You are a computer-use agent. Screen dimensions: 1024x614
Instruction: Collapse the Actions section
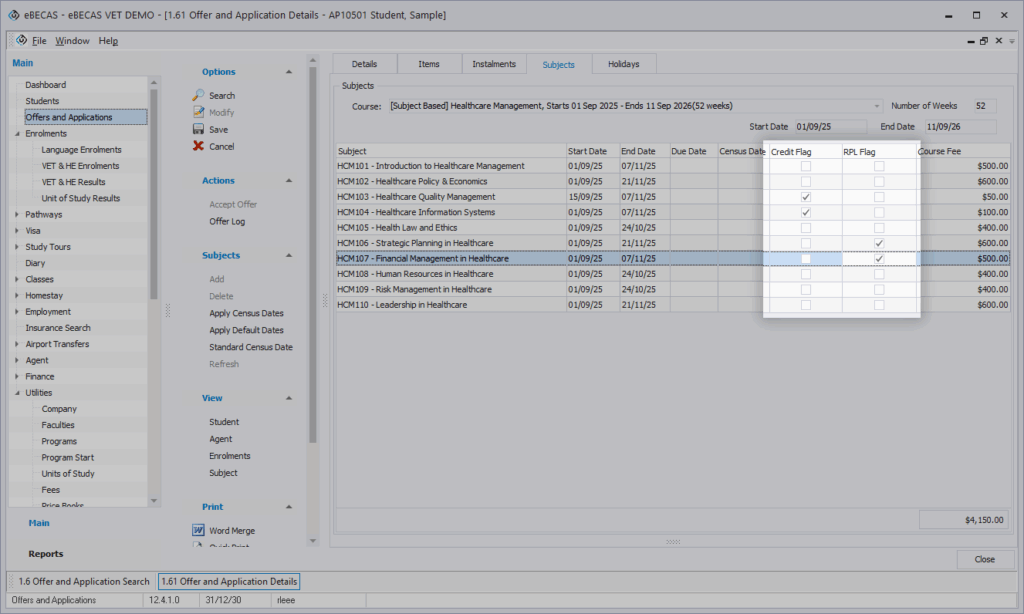pyautogui.click(x=289, y=180)
